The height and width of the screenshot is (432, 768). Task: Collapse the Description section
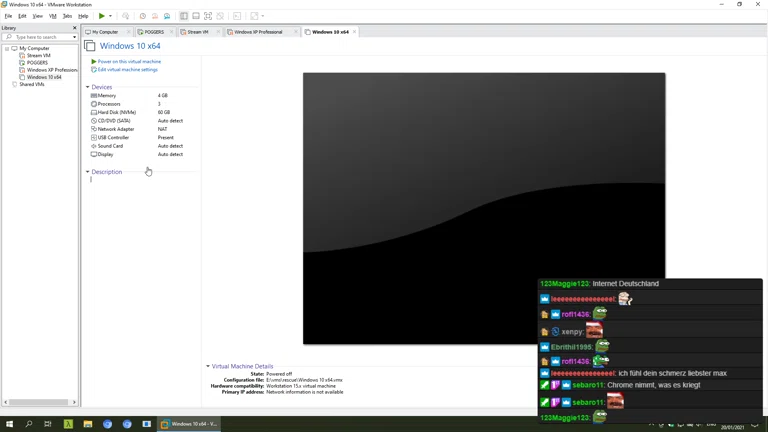[x=88, y=172]
